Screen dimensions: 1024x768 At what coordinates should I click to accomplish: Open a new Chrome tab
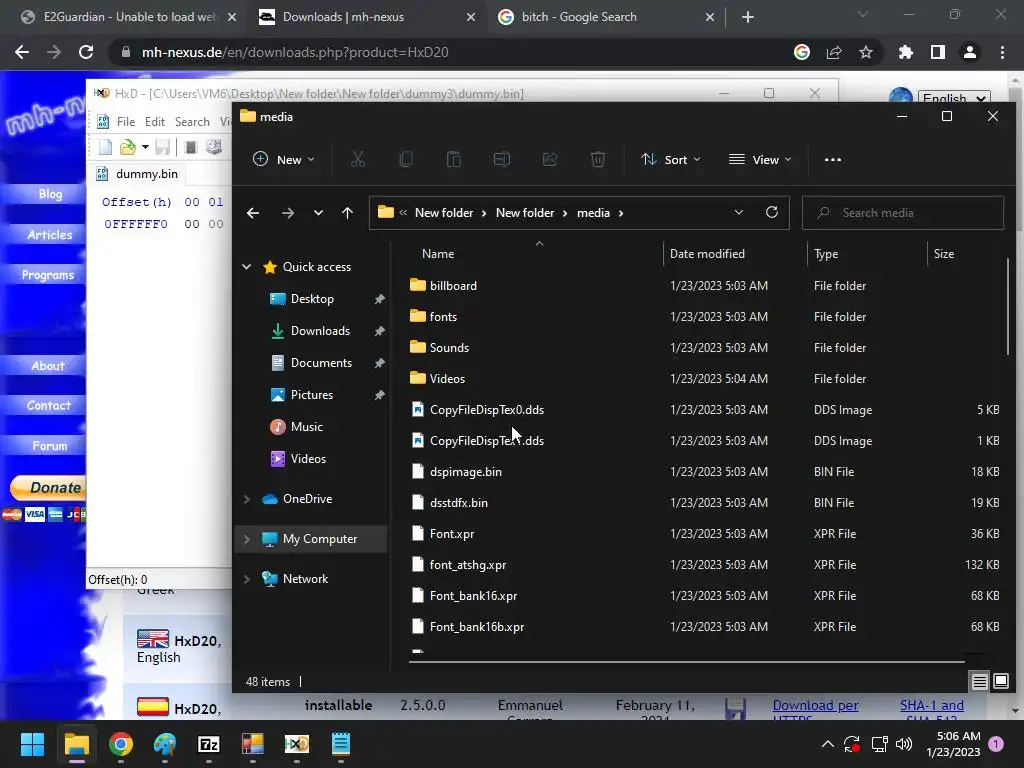coord(748,17)
